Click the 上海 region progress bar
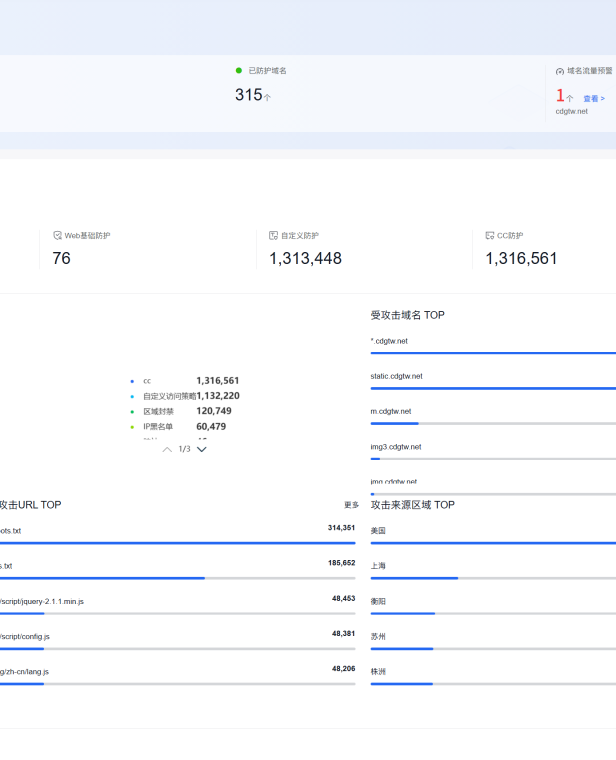 coord(493,578)
